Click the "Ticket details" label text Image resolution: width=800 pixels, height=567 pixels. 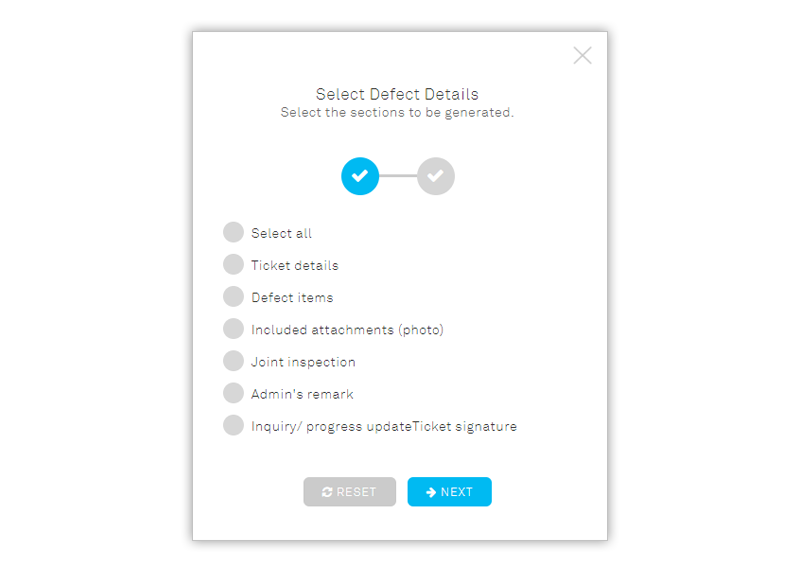click(x=294, y=265)
